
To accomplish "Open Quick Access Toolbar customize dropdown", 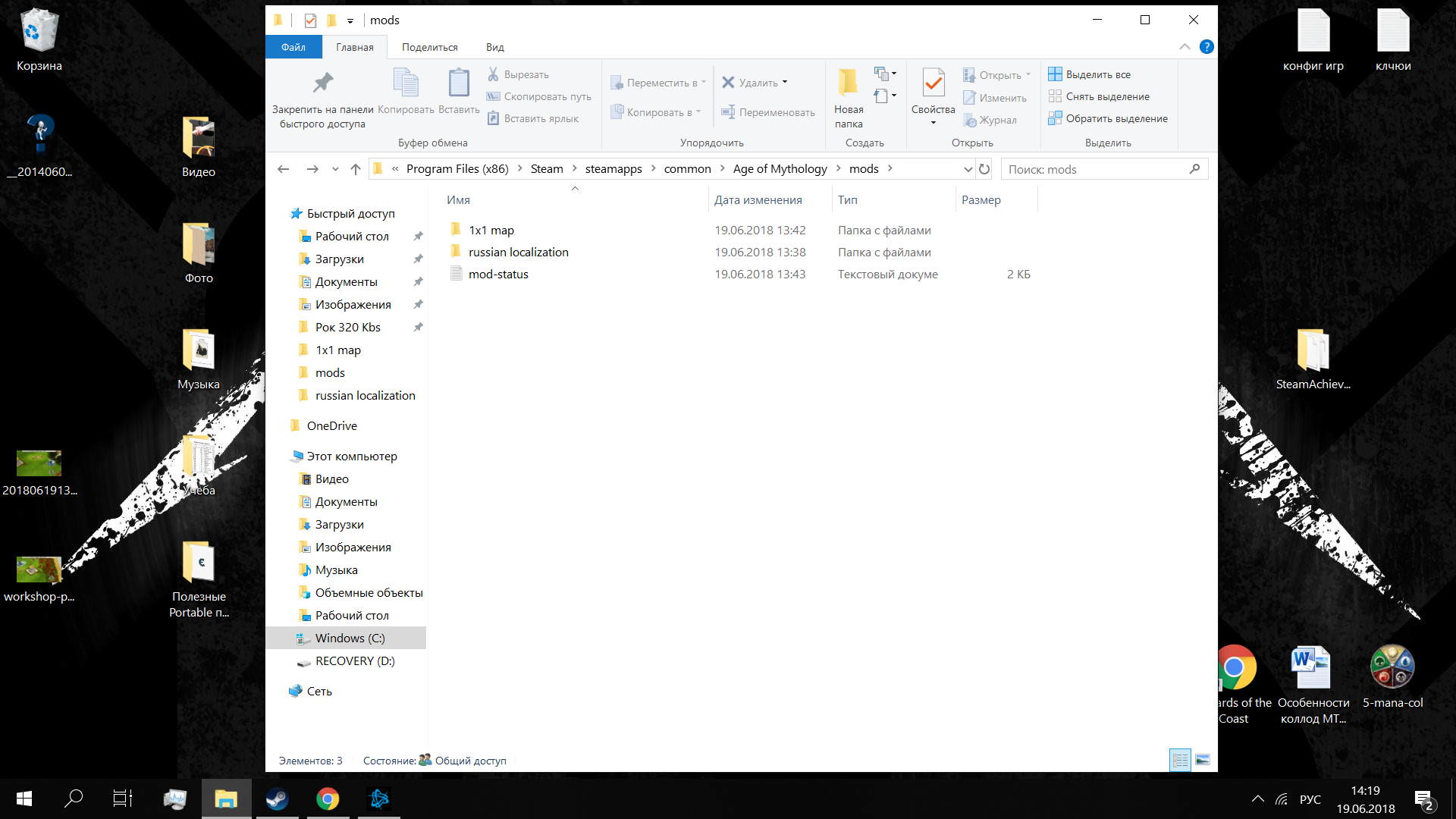I will 350,20.
